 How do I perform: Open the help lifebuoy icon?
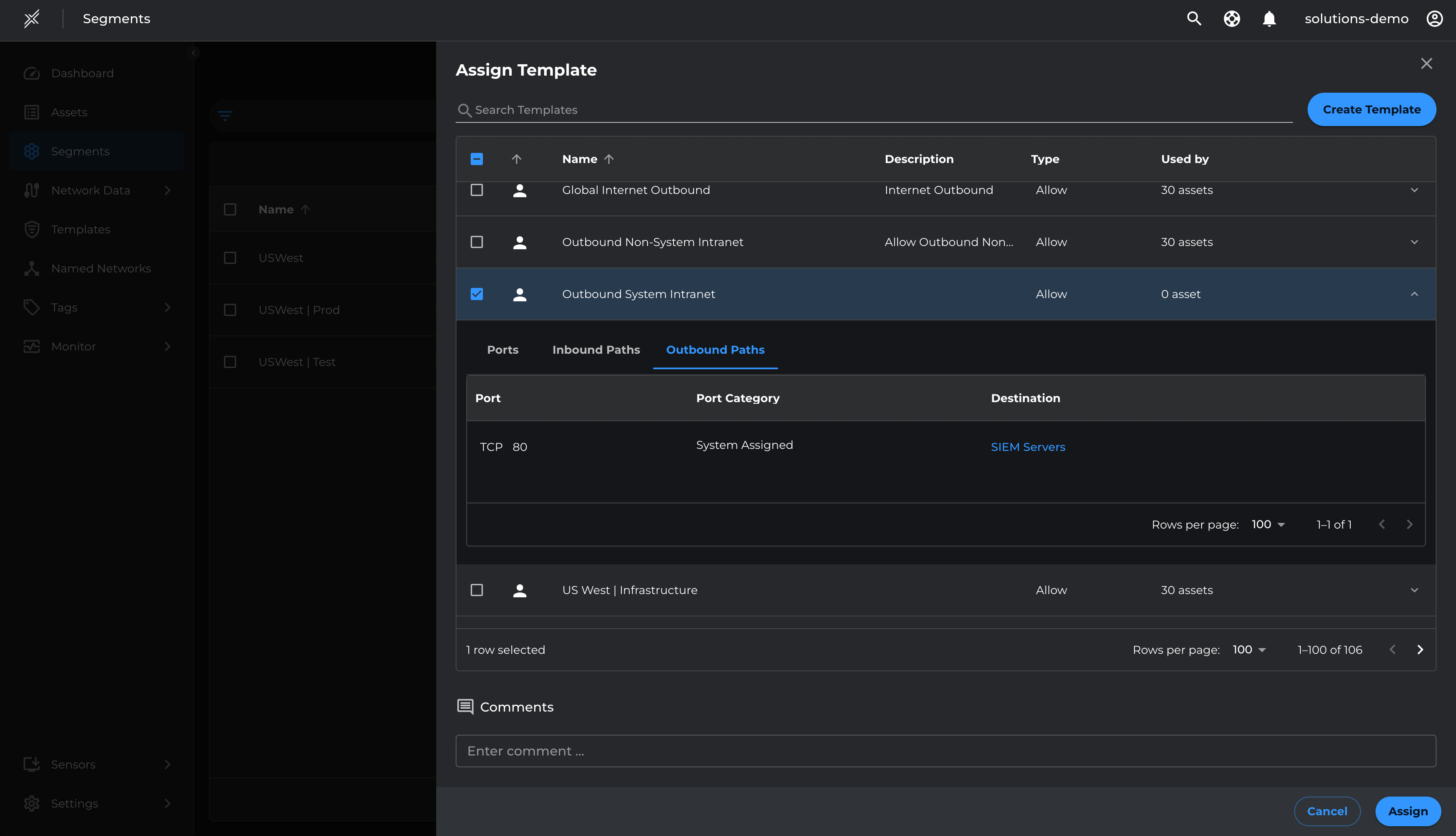(x=1232, y=19)
